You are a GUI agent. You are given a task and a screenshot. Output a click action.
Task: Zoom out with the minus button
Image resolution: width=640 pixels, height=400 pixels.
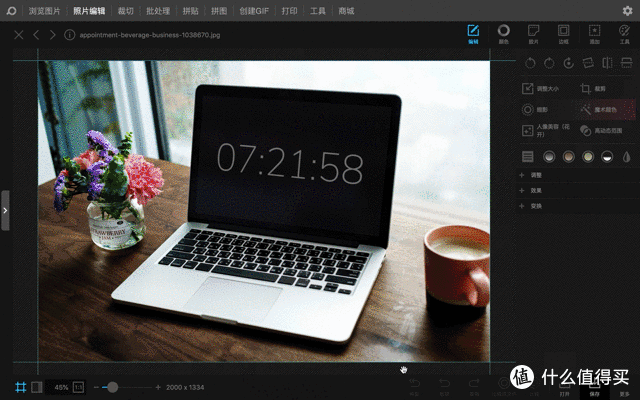[96, 387]
